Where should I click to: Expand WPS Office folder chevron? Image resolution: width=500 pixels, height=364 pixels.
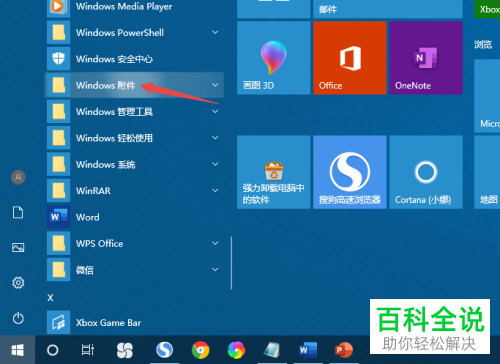click(215, 243)
